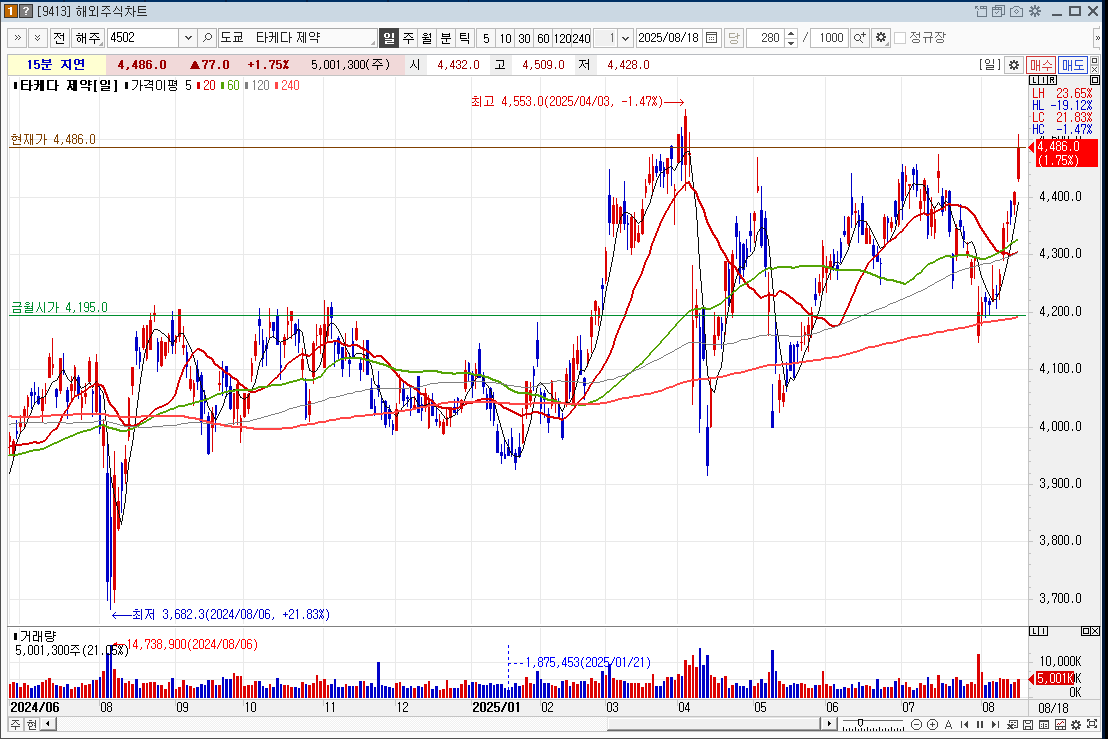This screenshot has width=1108, height=739.
Task: Click the camera screenshot icon in title bar
Action: (1016, 11)
